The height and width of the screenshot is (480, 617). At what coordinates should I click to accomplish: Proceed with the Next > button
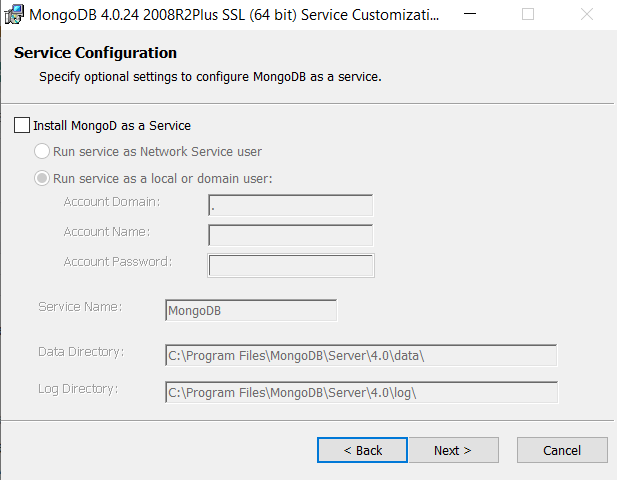453,450
